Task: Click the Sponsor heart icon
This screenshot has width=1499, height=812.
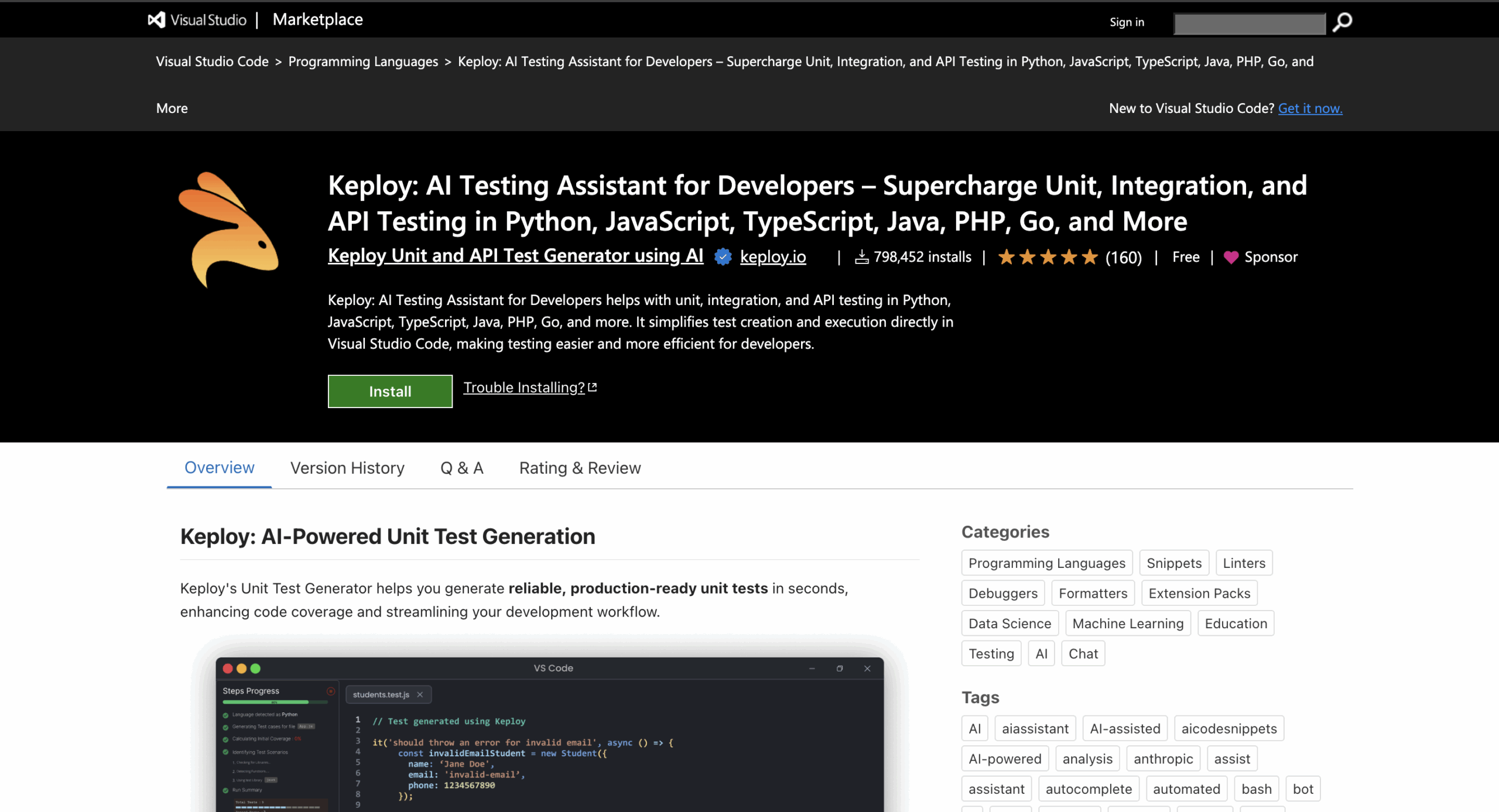Action: click(1231, 258)
